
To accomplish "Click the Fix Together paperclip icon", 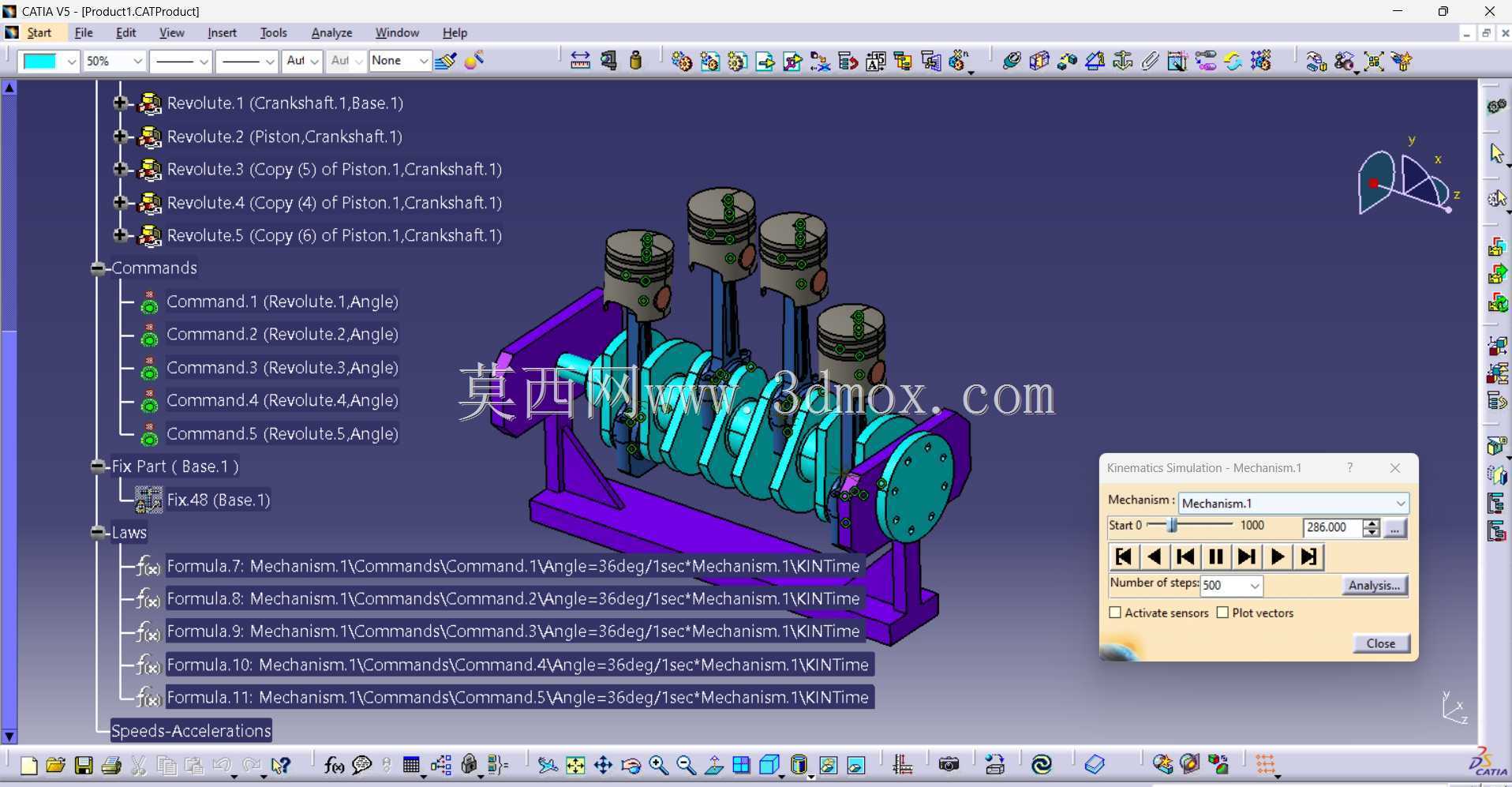I will click(x=1150, y=61).
